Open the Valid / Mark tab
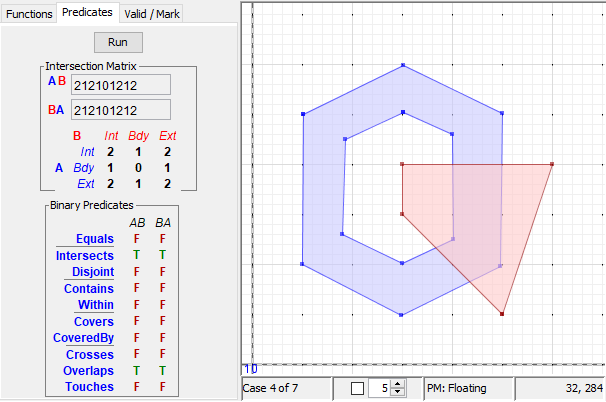 tap(152, 14)
